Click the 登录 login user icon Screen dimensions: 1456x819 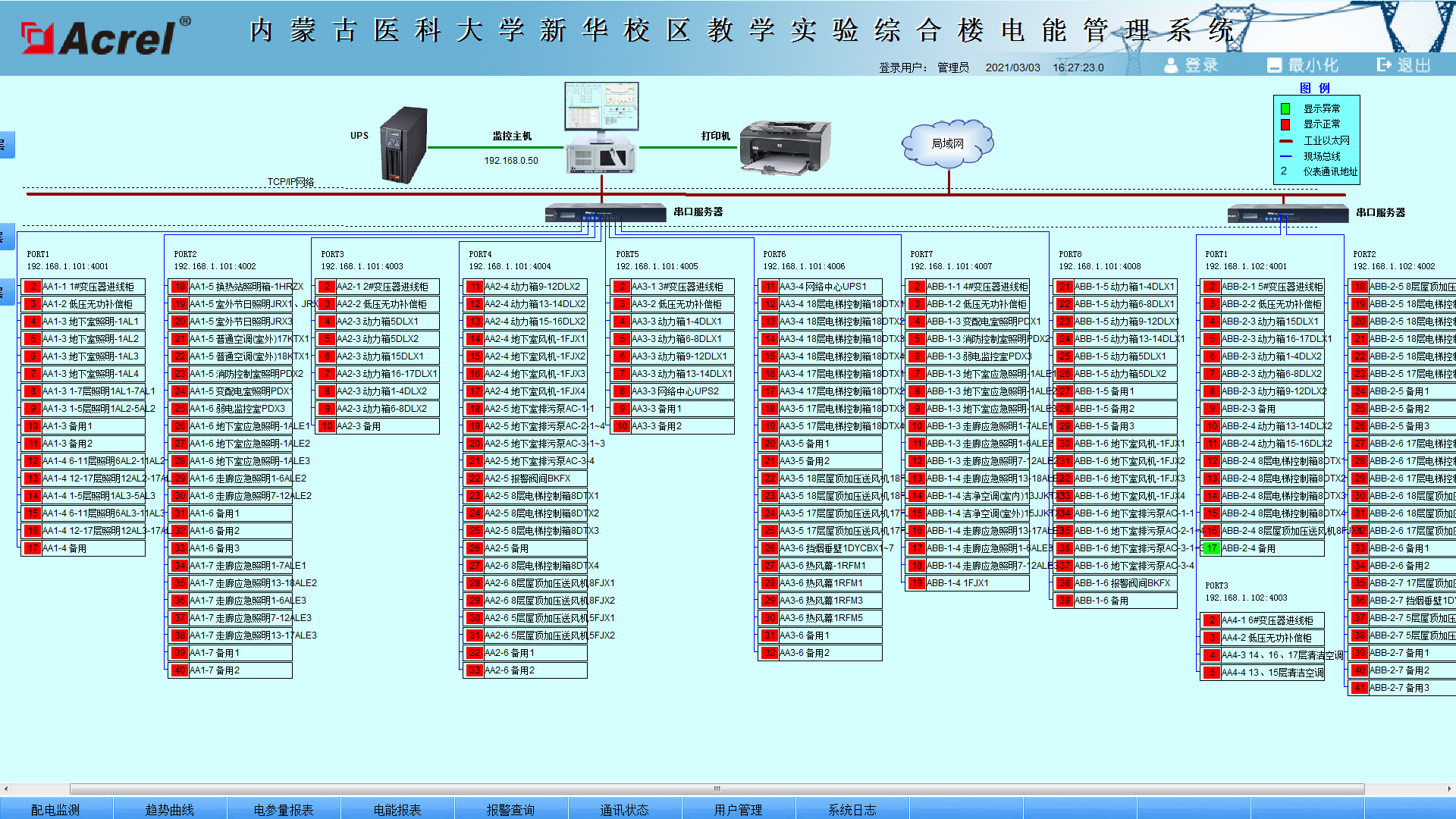(x=1171, y=65)
